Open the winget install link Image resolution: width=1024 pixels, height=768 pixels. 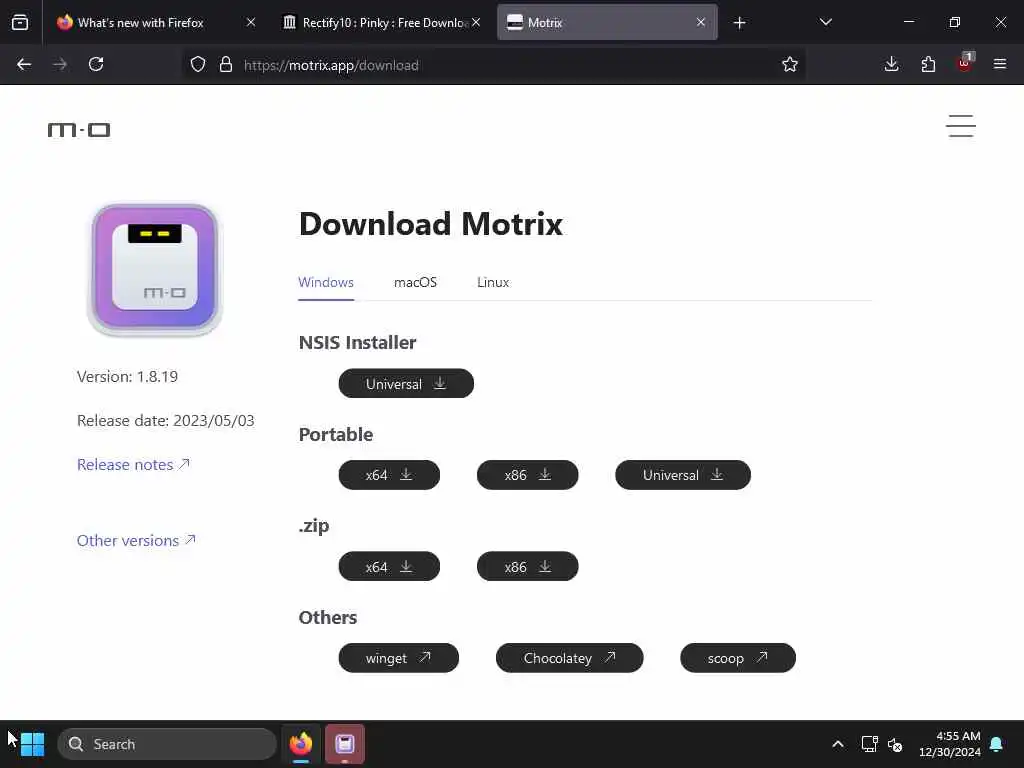[x=398, y=658]
